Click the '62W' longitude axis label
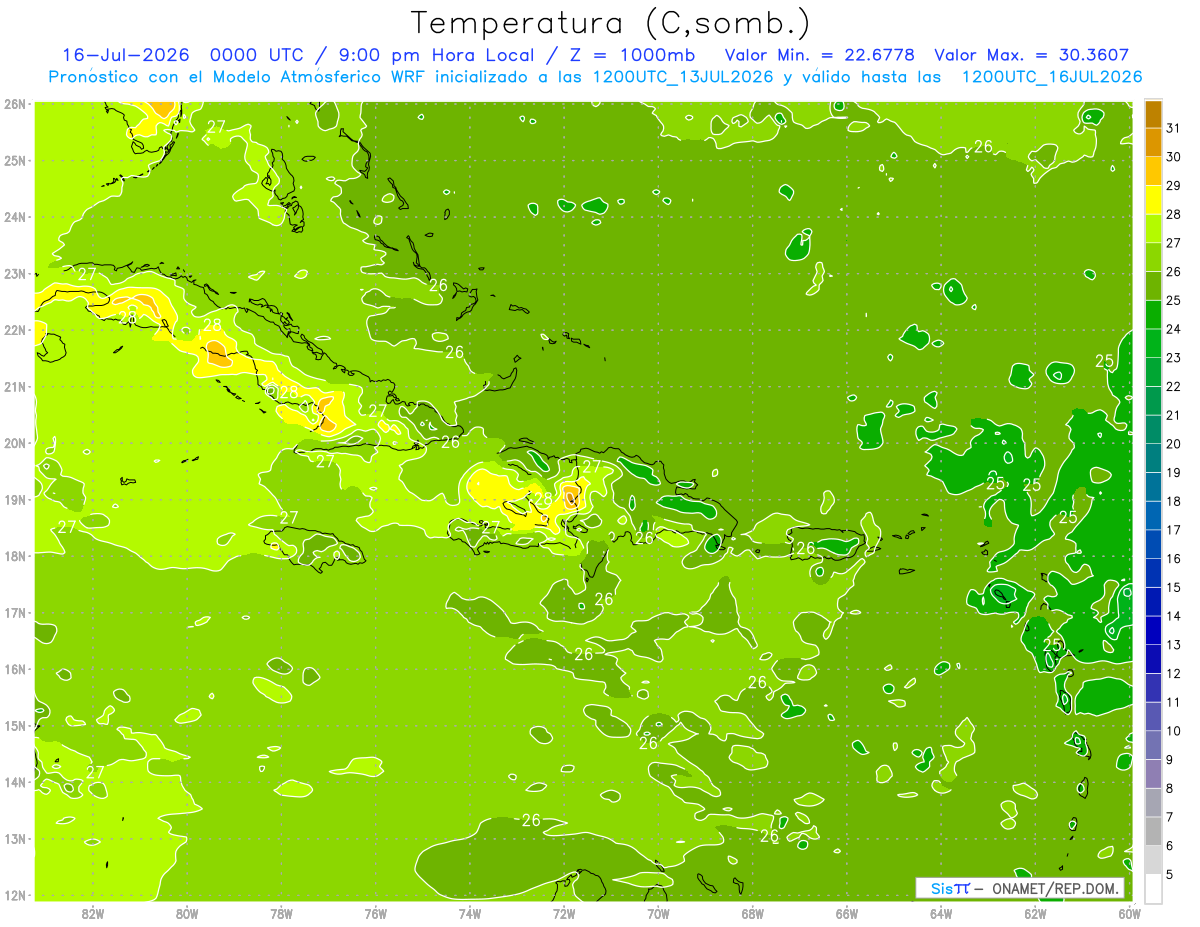This screenshot has height=927, width=1200. click(x=1035, y=913)
